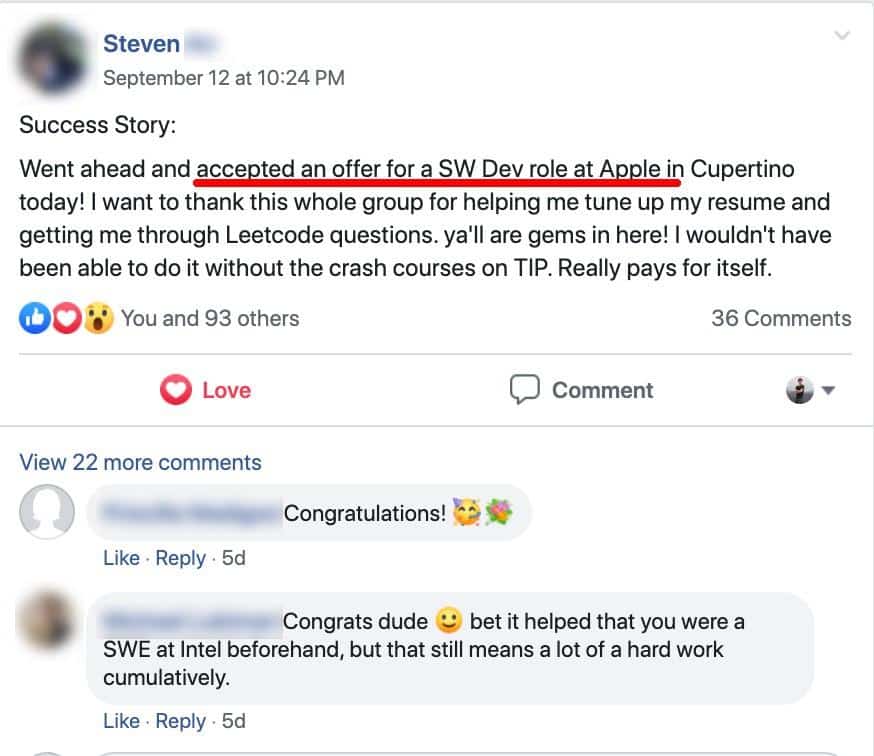Click the blue thumbs-up reaction icon
This screenshot has height=756, width=874.
pyautogui.click(x=35, y=318)
